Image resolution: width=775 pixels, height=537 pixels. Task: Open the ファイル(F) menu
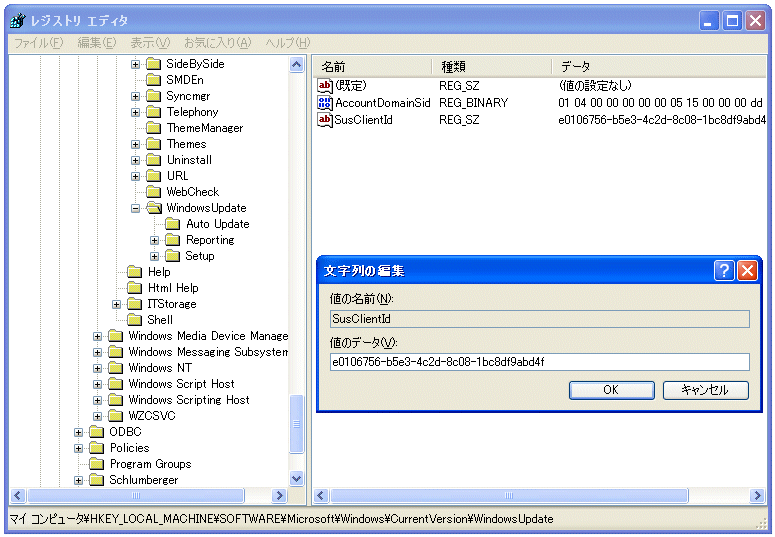pos(39,43)
